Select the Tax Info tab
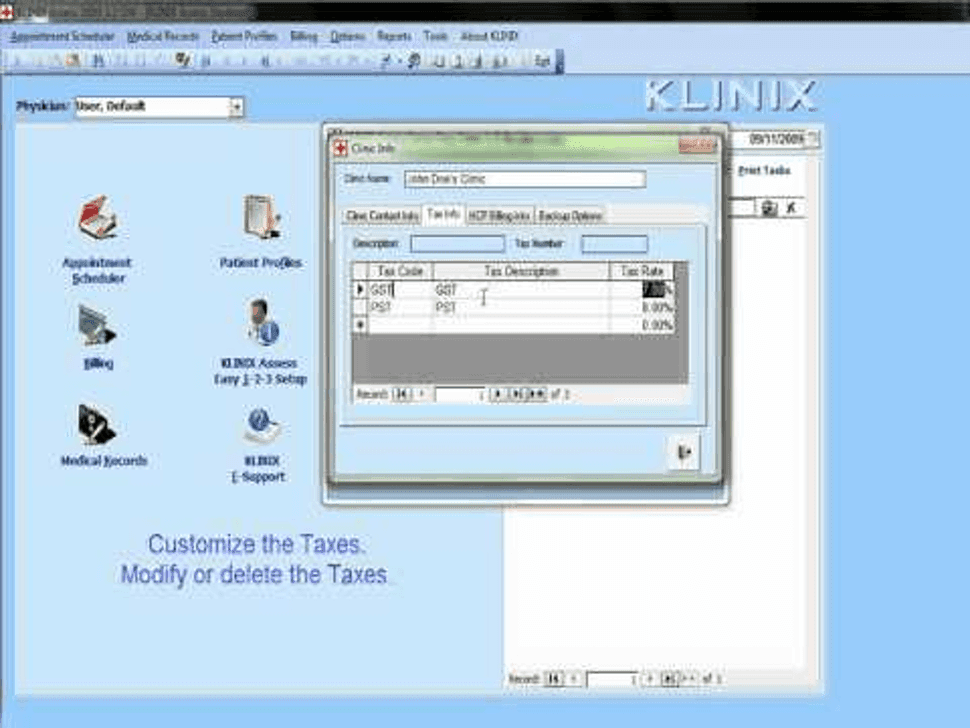The height and width of the screenshot is (728, 970). [444, 214]
